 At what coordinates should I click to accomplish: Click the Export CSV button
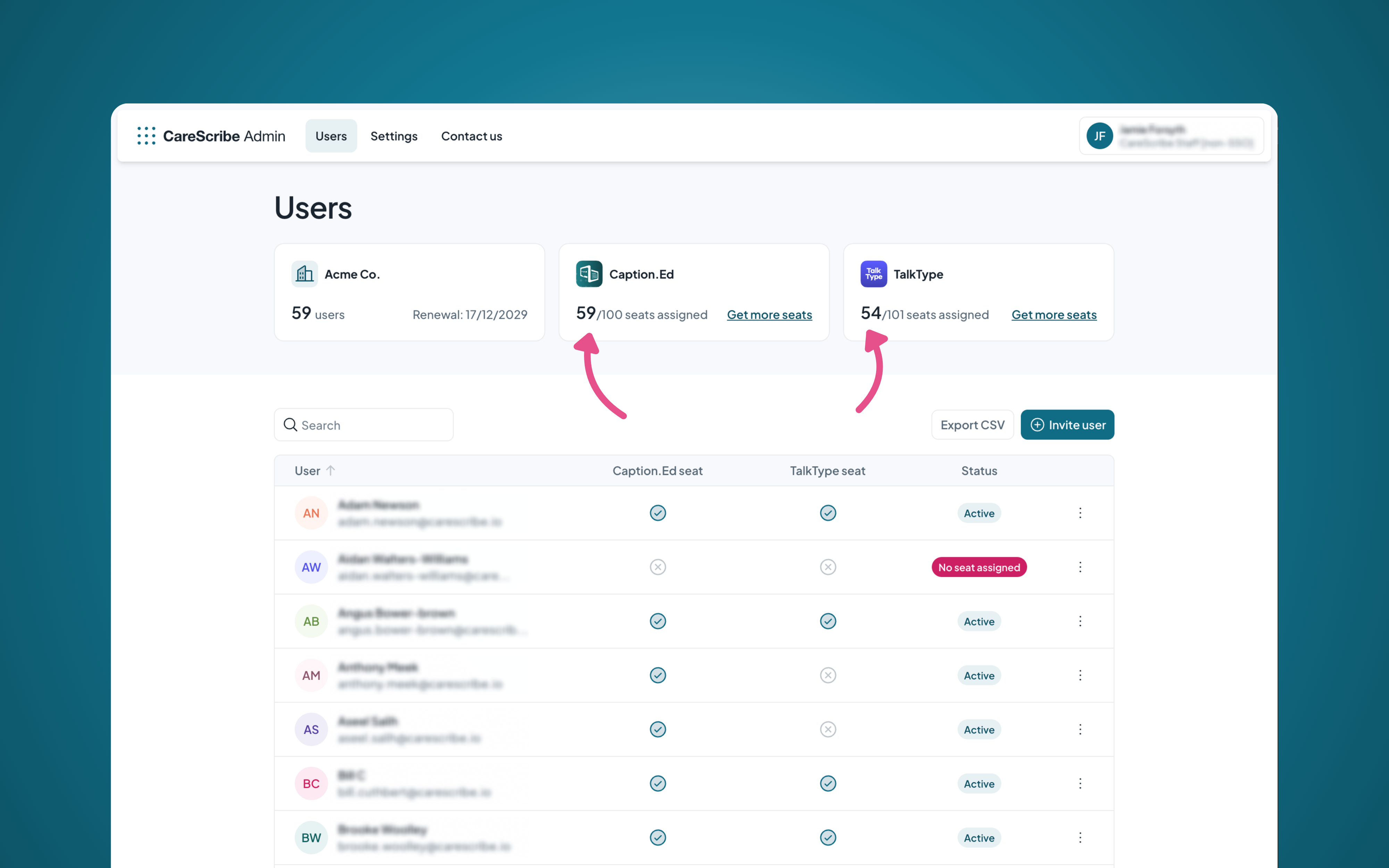tap(972, 425)
